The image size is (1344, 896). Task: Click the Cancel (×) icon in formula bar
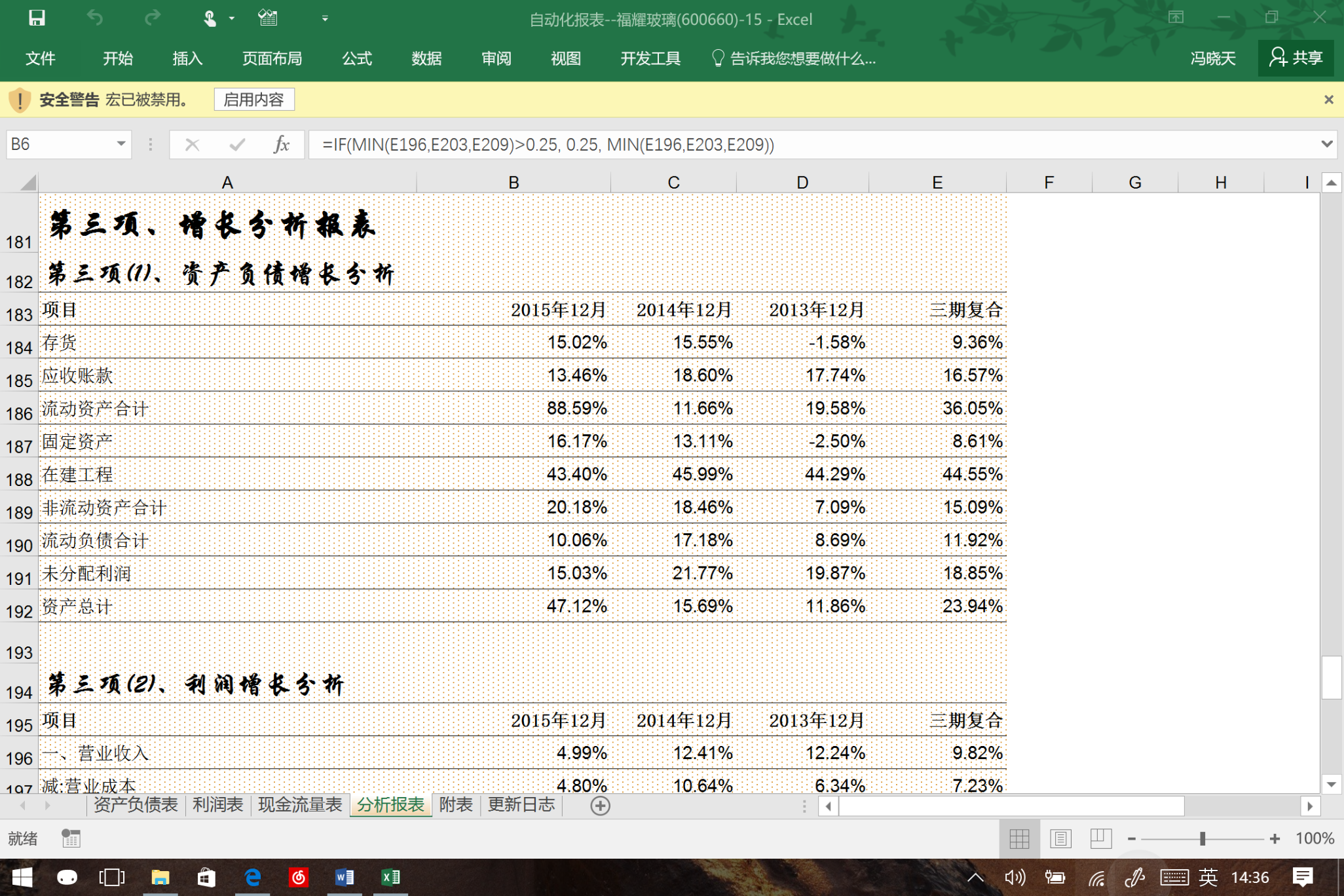(193, 145)
